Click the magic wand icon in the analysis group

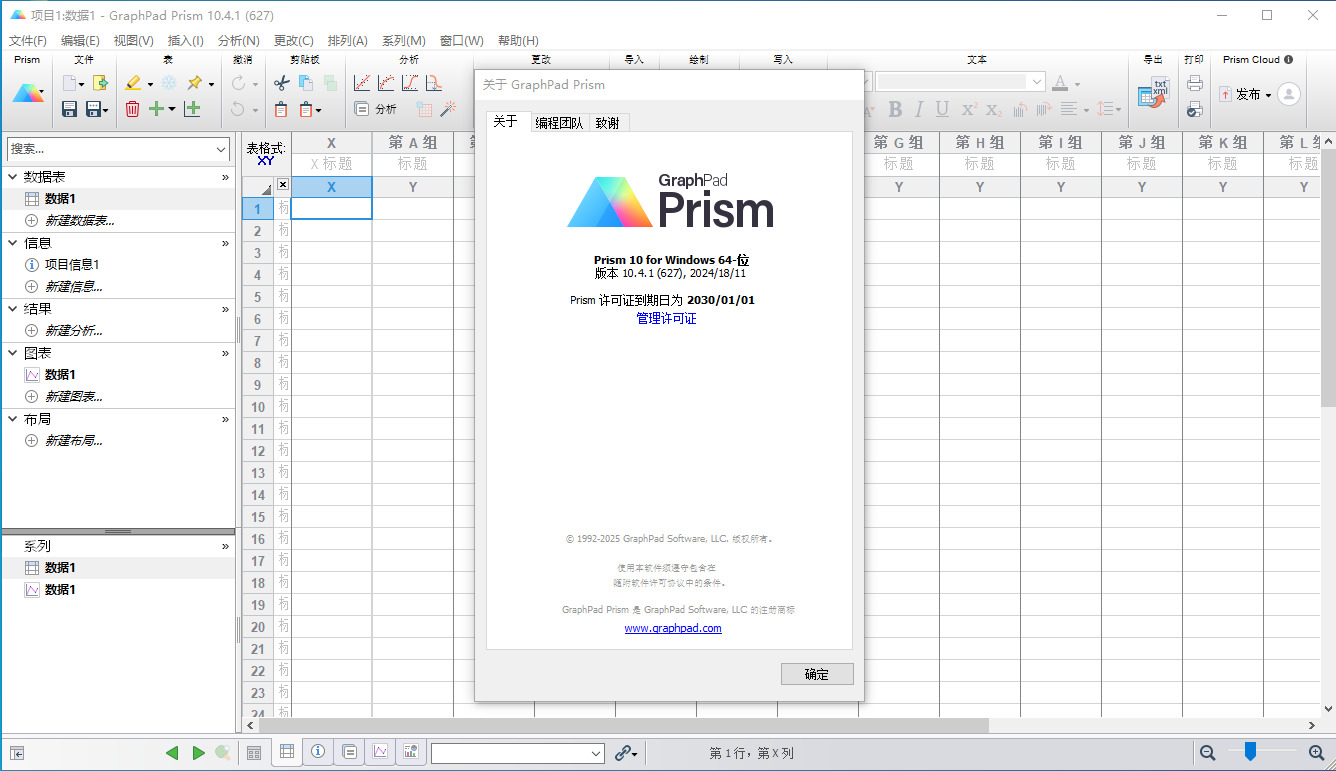[x=448, y=109]
